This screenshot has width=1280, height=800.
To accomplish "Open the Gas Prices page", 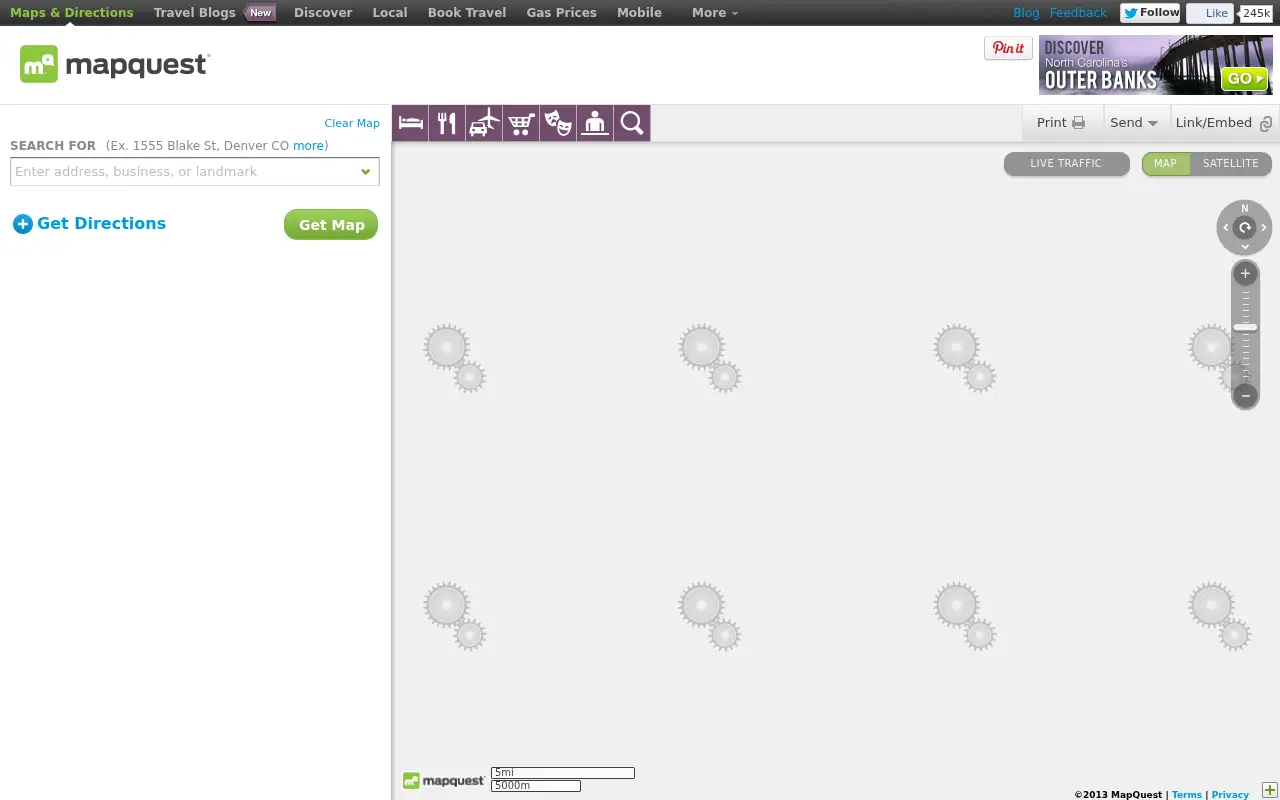I will pyautogui.click(x=562, y=13).
